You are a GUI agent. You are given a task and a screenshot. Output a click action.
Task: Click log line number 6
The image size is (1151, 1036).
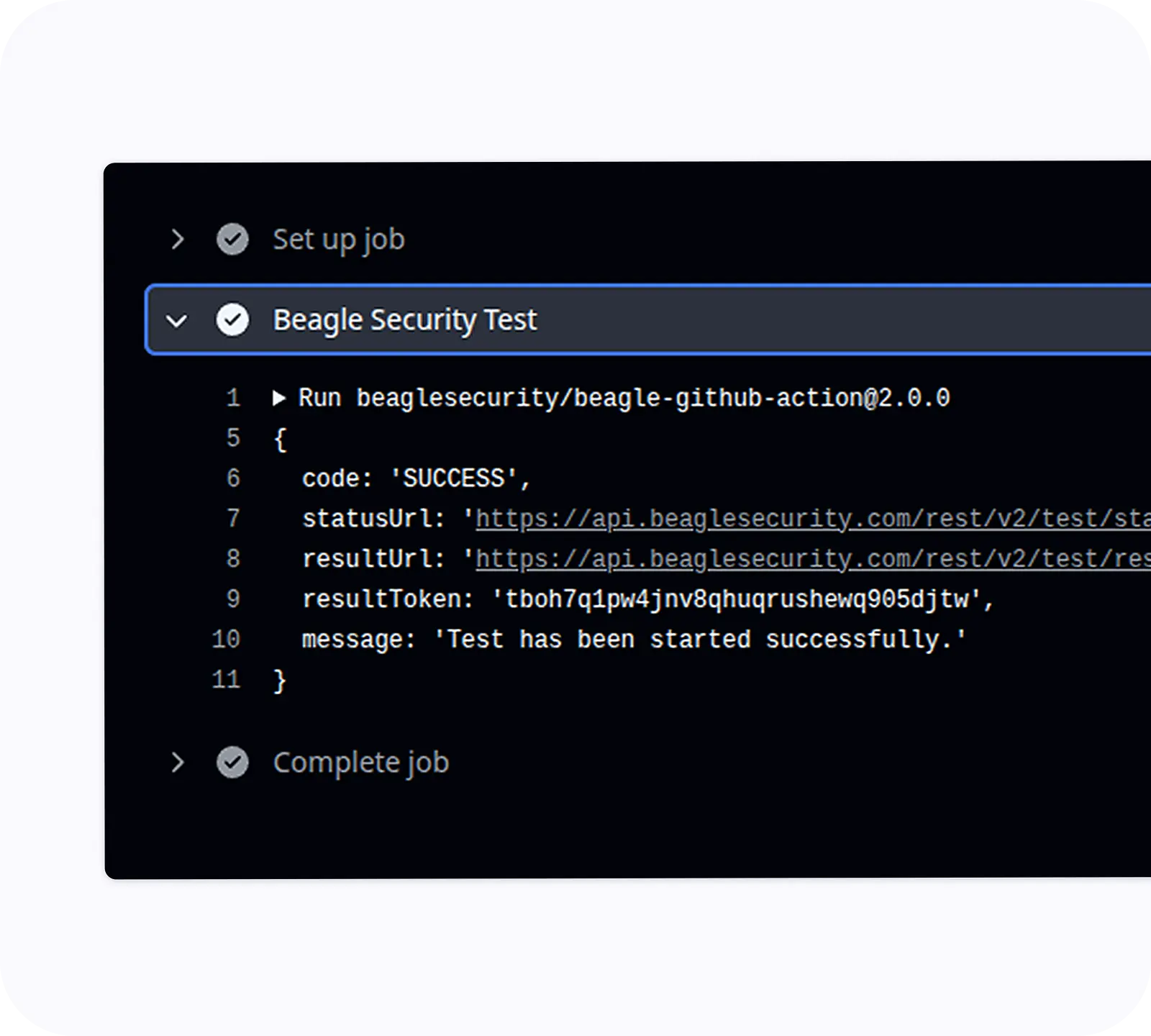tap(233, 478)
